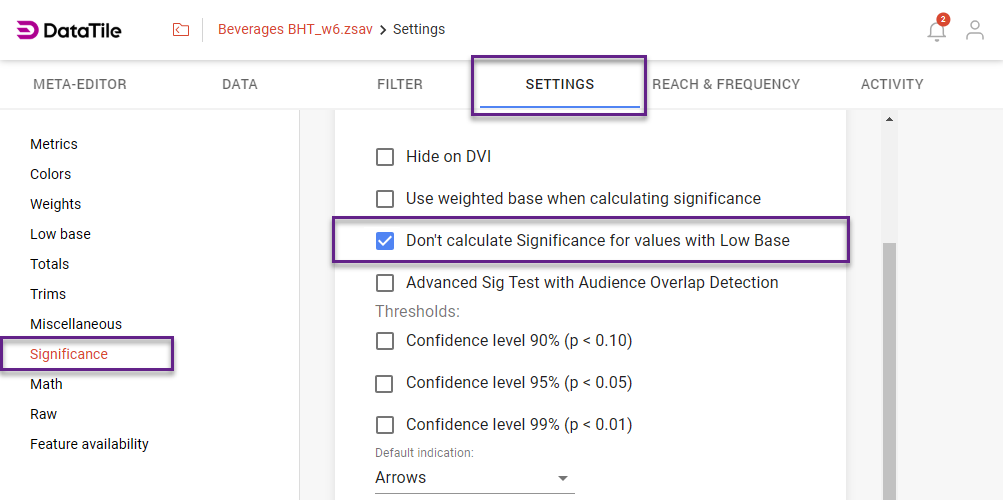Check Confidence level 95% threshold
Viewport: 1003px width, 500px height.
385,383
